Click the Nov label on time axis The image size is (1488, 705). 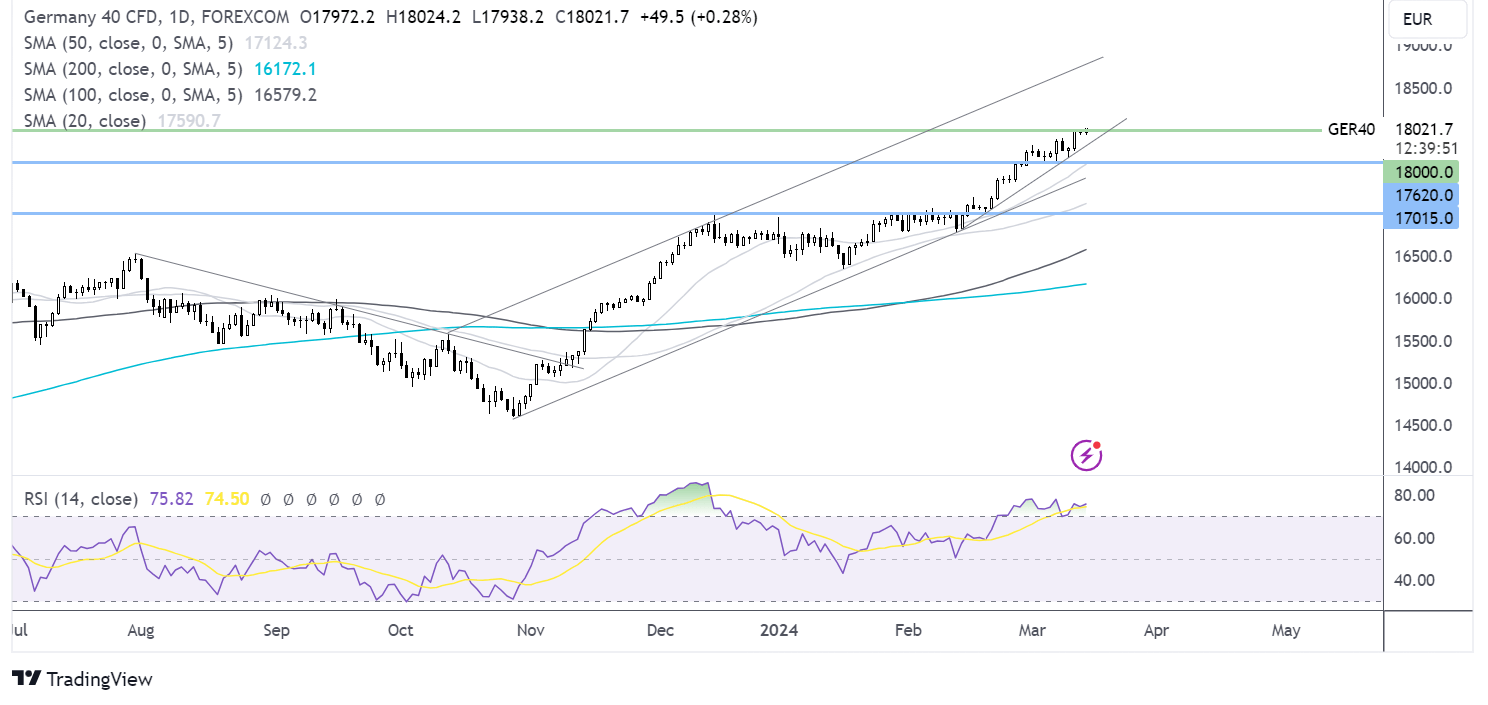531,631
